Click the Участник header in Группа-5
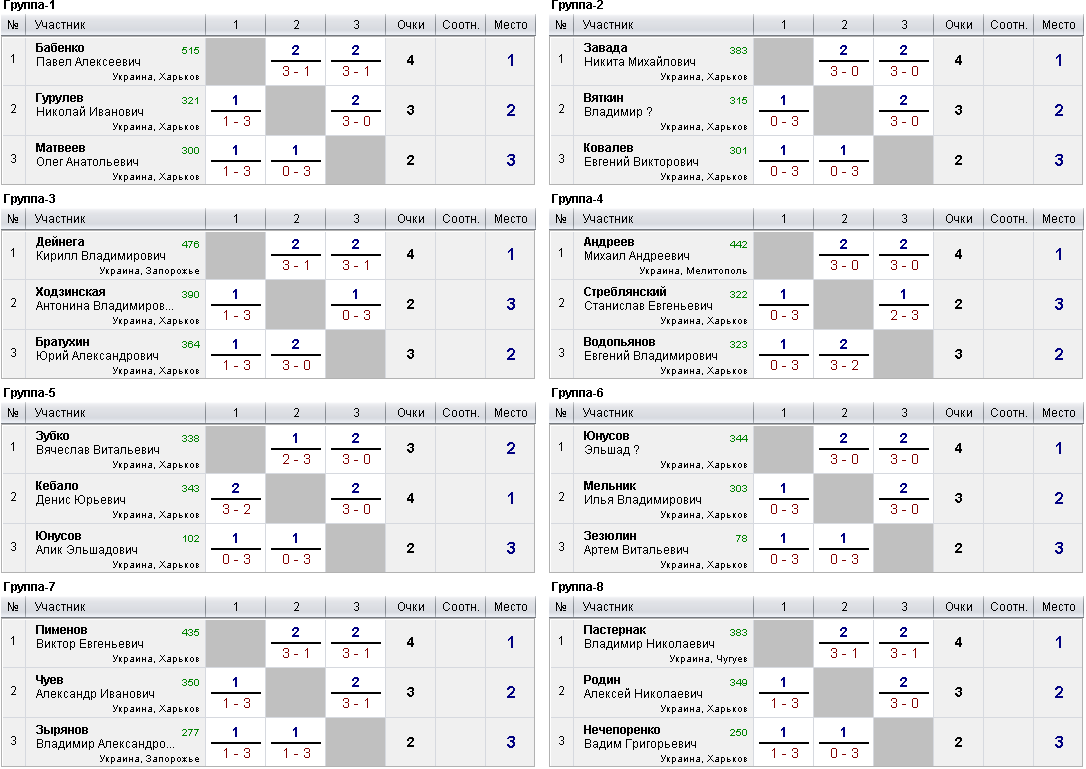 (60, 413)
